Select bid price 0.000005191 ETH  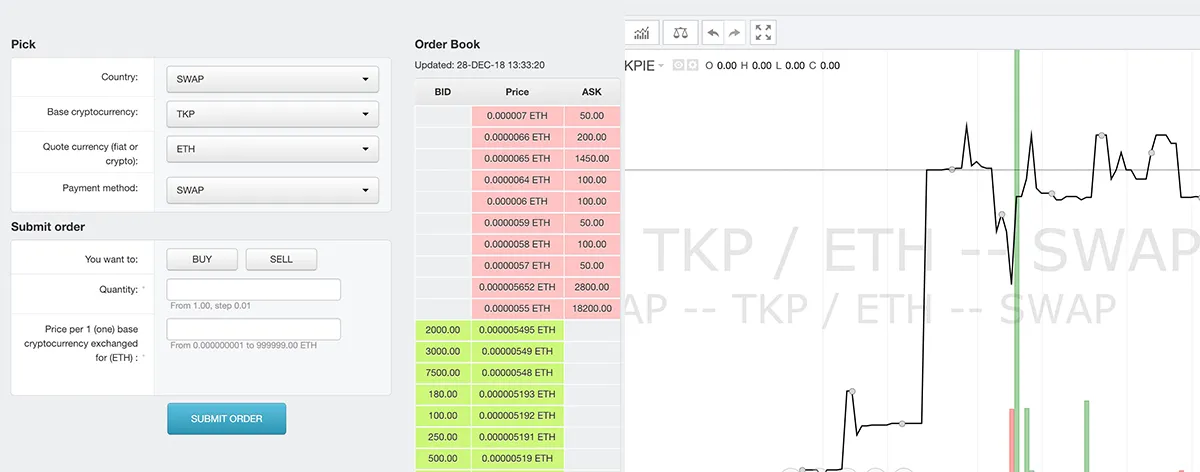click(517, 437)
